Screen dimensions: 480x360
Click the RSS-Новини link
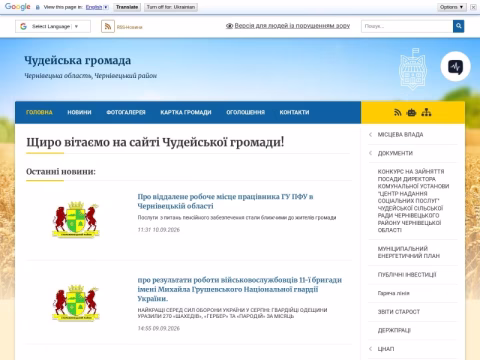(x=129, y=27)
